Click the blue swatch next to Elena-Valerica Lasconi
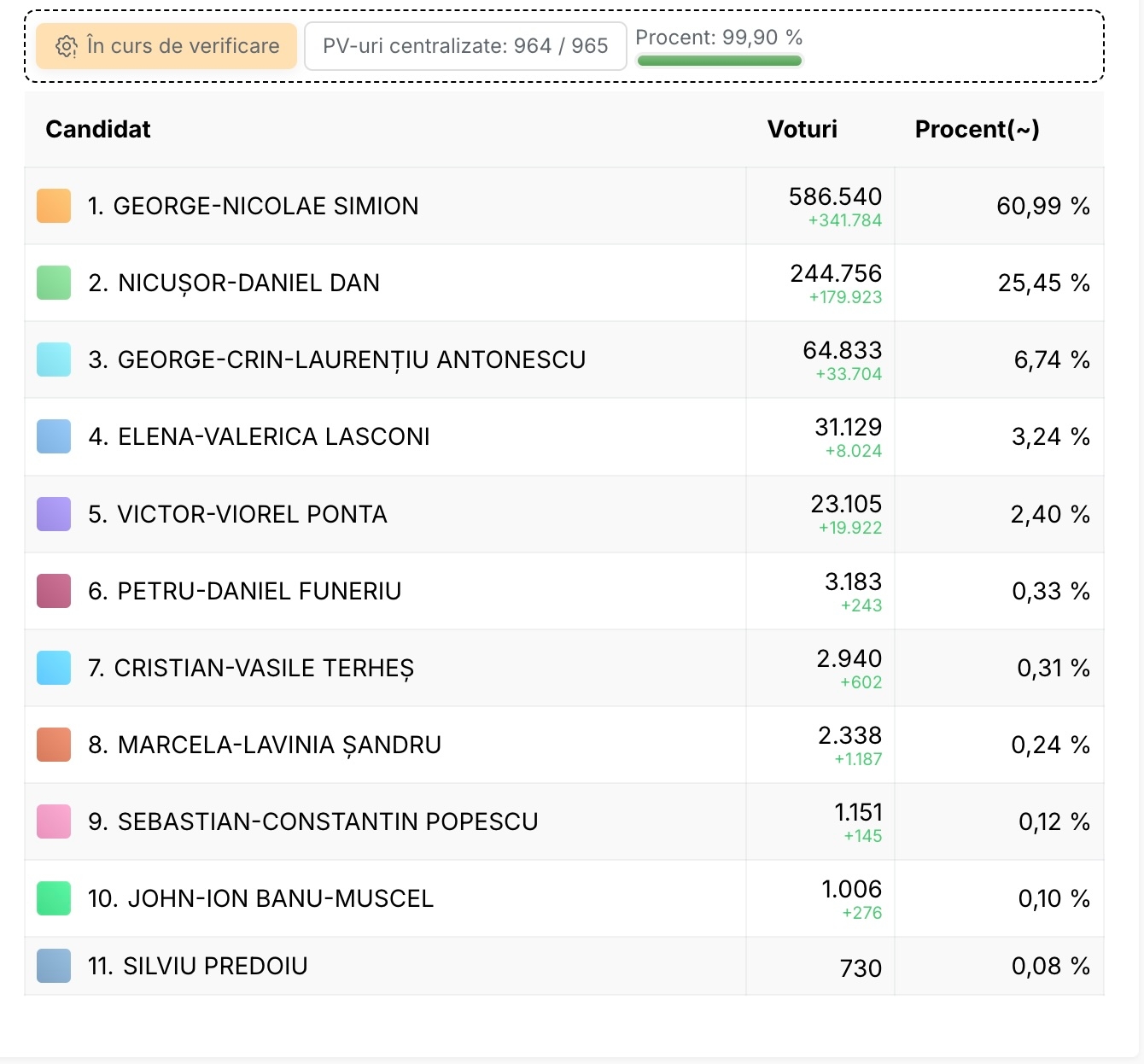The height and width of the screenshot is (1064, 1144). click(x=54, y=436)
